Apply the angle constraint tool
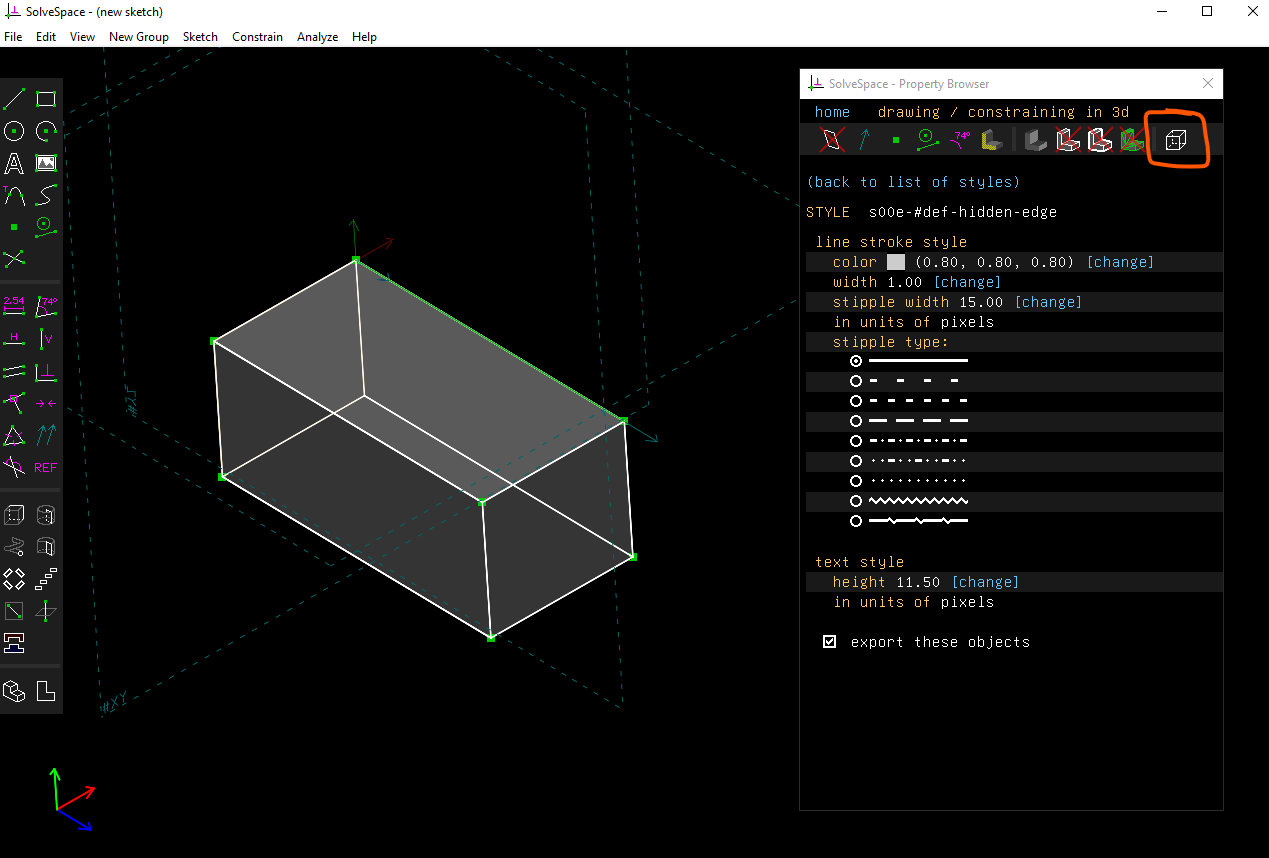The image size is (1269, 858). click(x=46, y=307)
